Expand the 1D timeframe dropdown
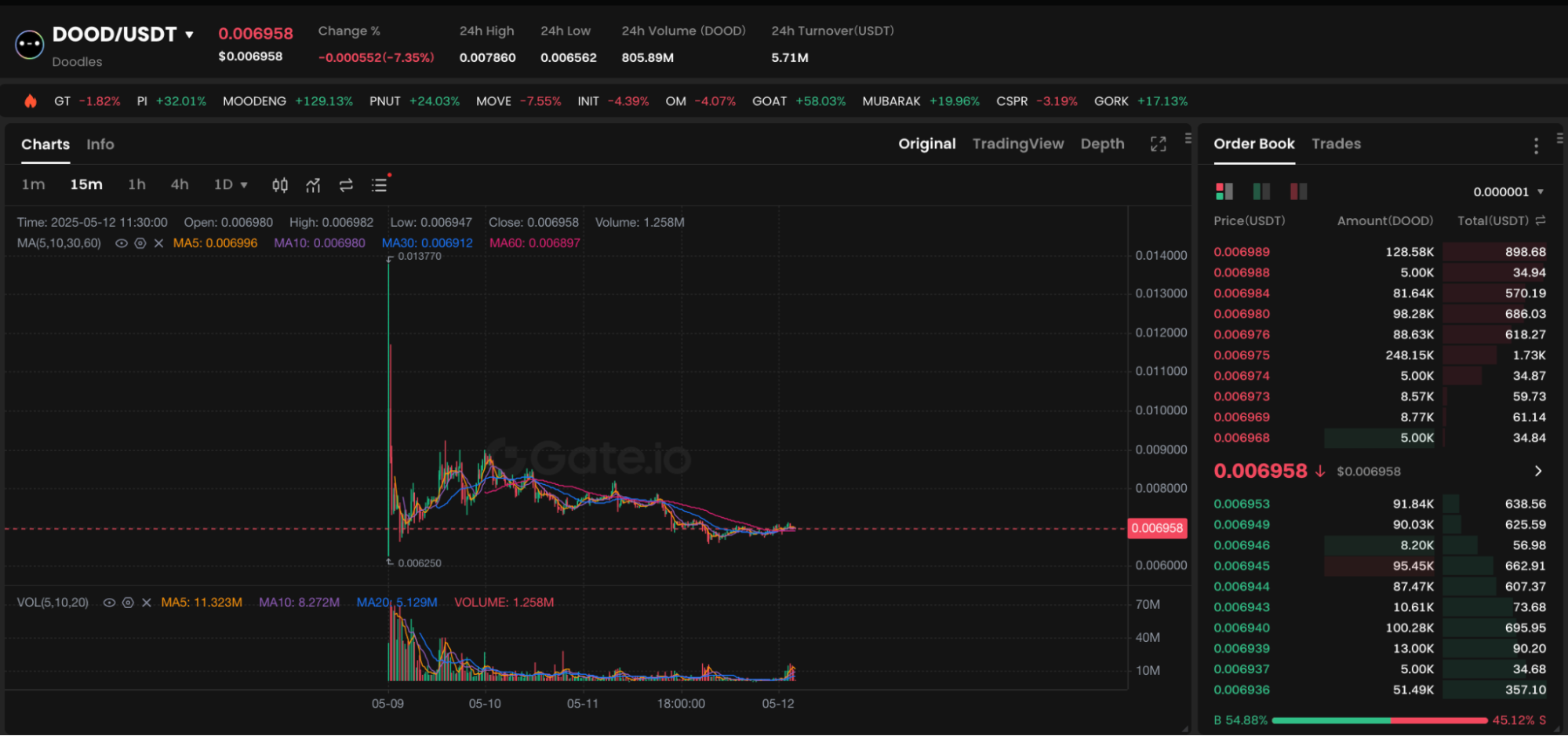 [231, 185]
